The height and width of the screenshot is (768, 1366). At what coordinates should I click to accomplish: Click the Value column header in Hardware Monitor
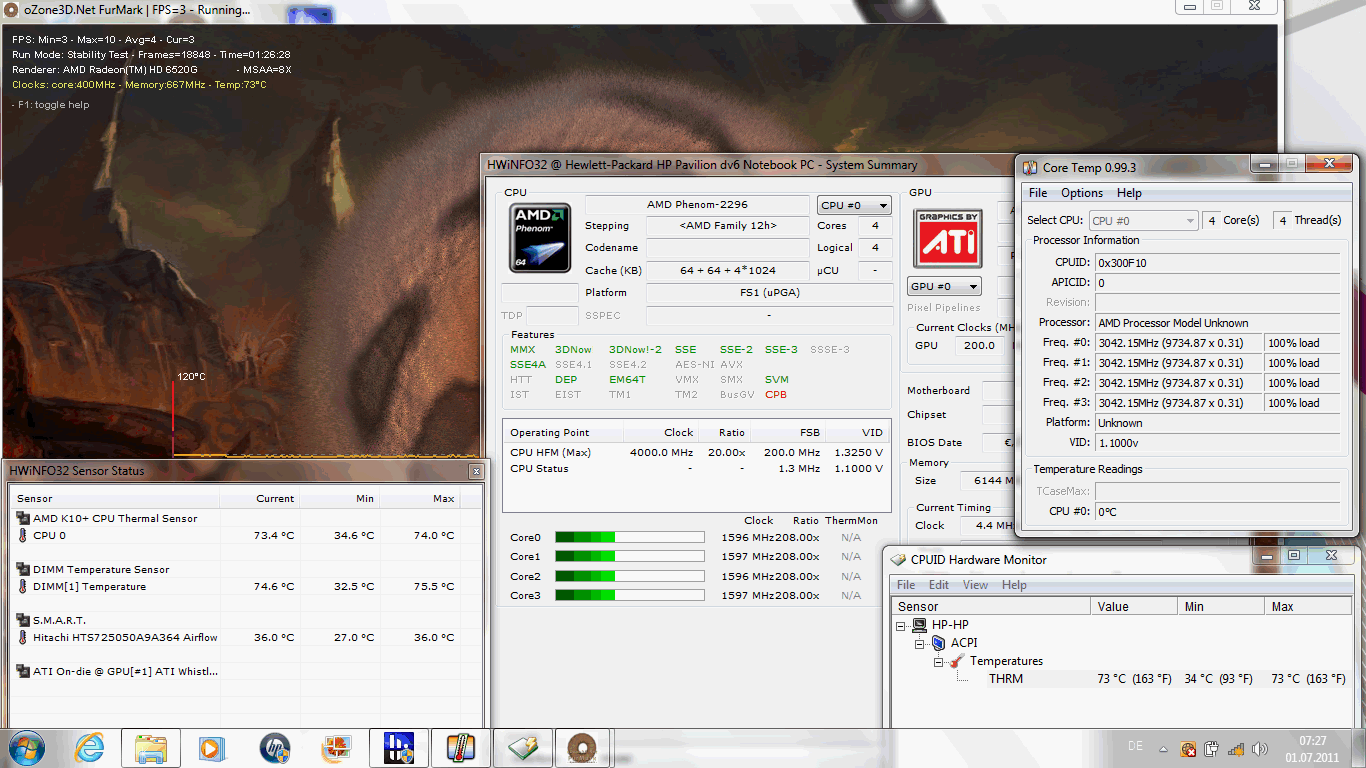[1133, 606]
